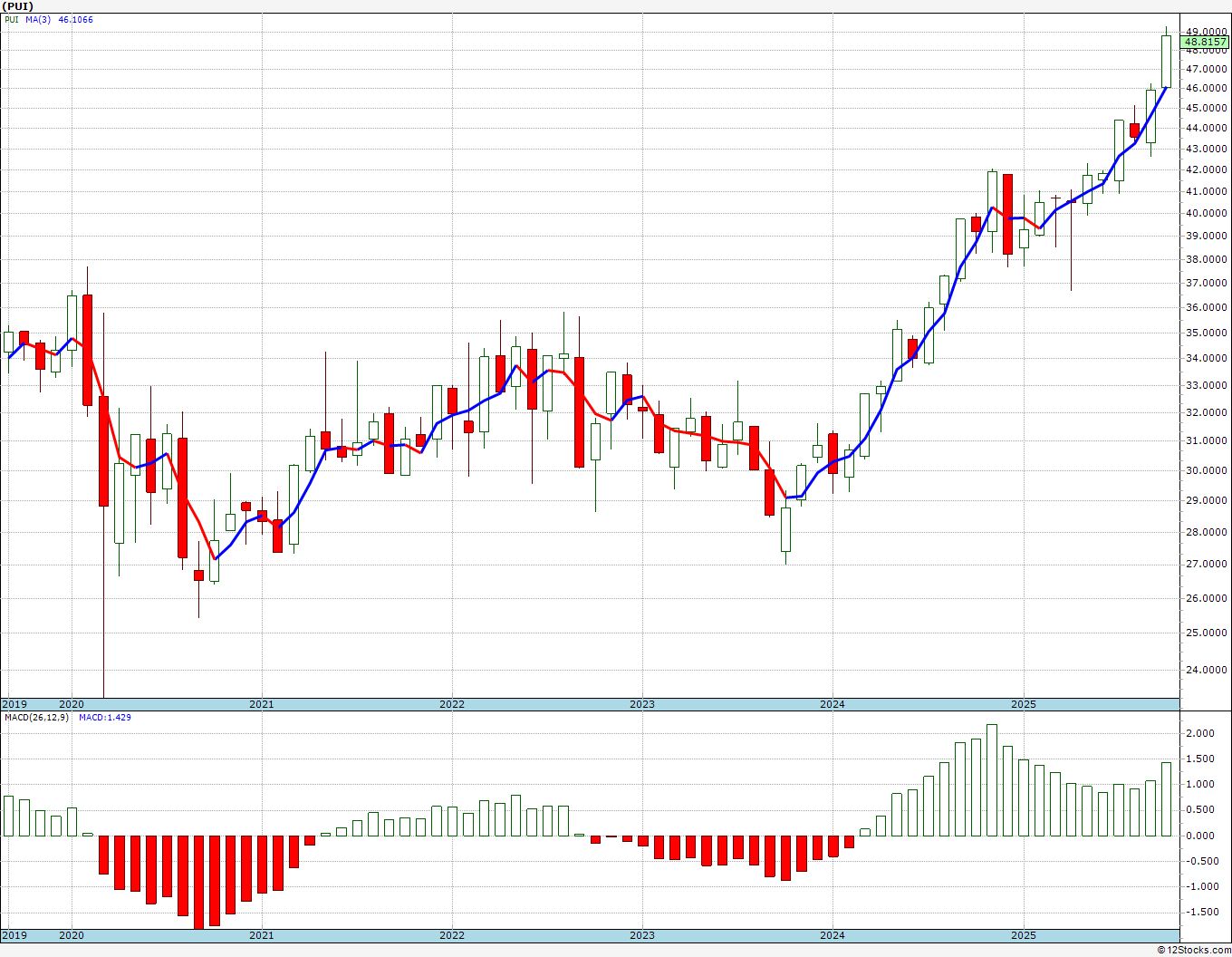The height and width of the screenshot is (957, 1232).
Task: Select the 36.0000 price axis label
Action: [1206, 307]
